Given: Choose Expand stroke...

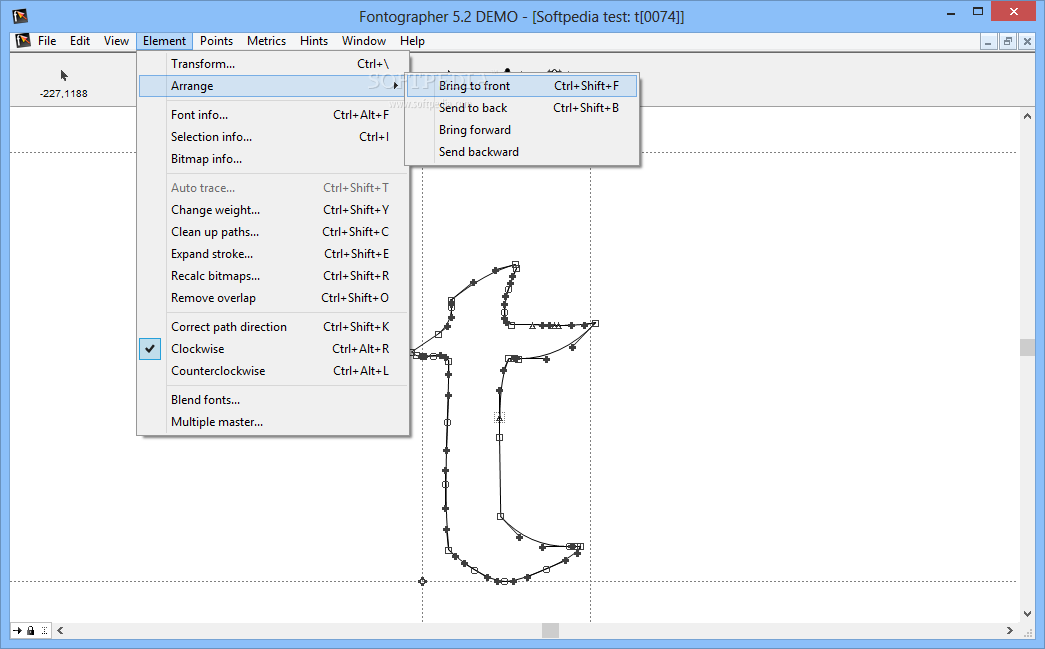Looking at the screenshot, I should click(x=273, y=254).
